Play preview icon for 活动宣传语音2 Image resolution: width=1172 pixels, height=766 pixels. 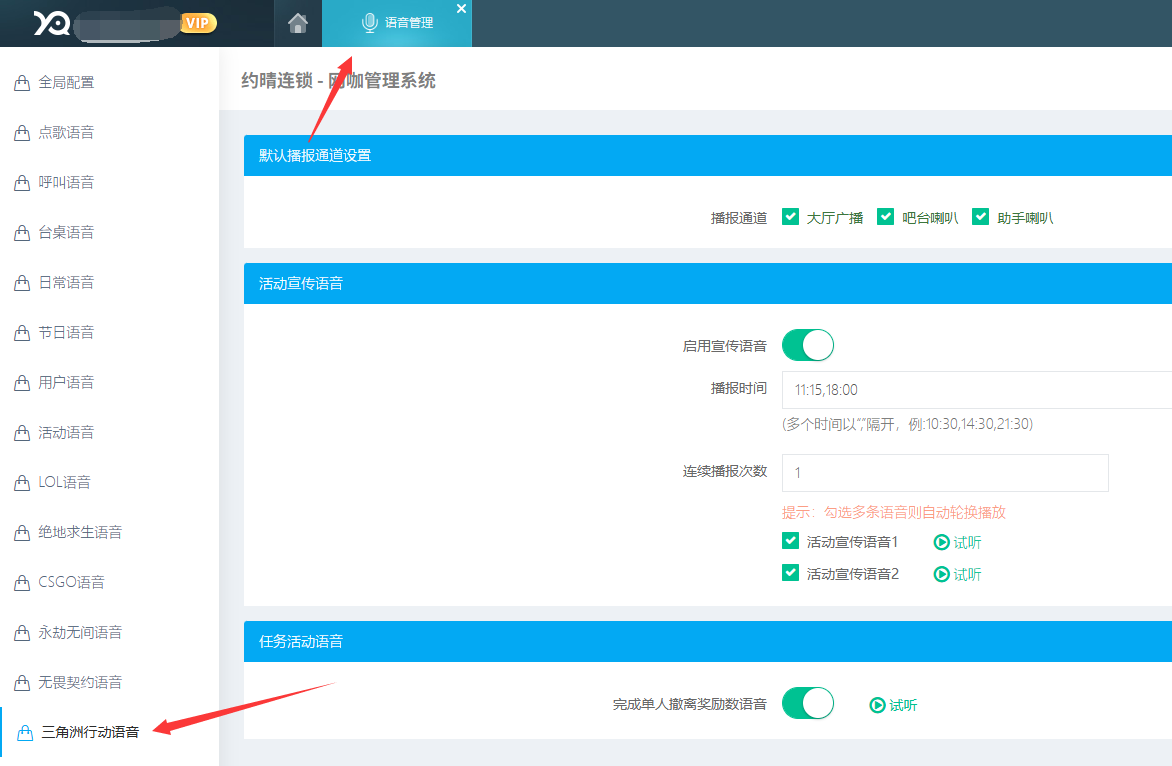942,575
